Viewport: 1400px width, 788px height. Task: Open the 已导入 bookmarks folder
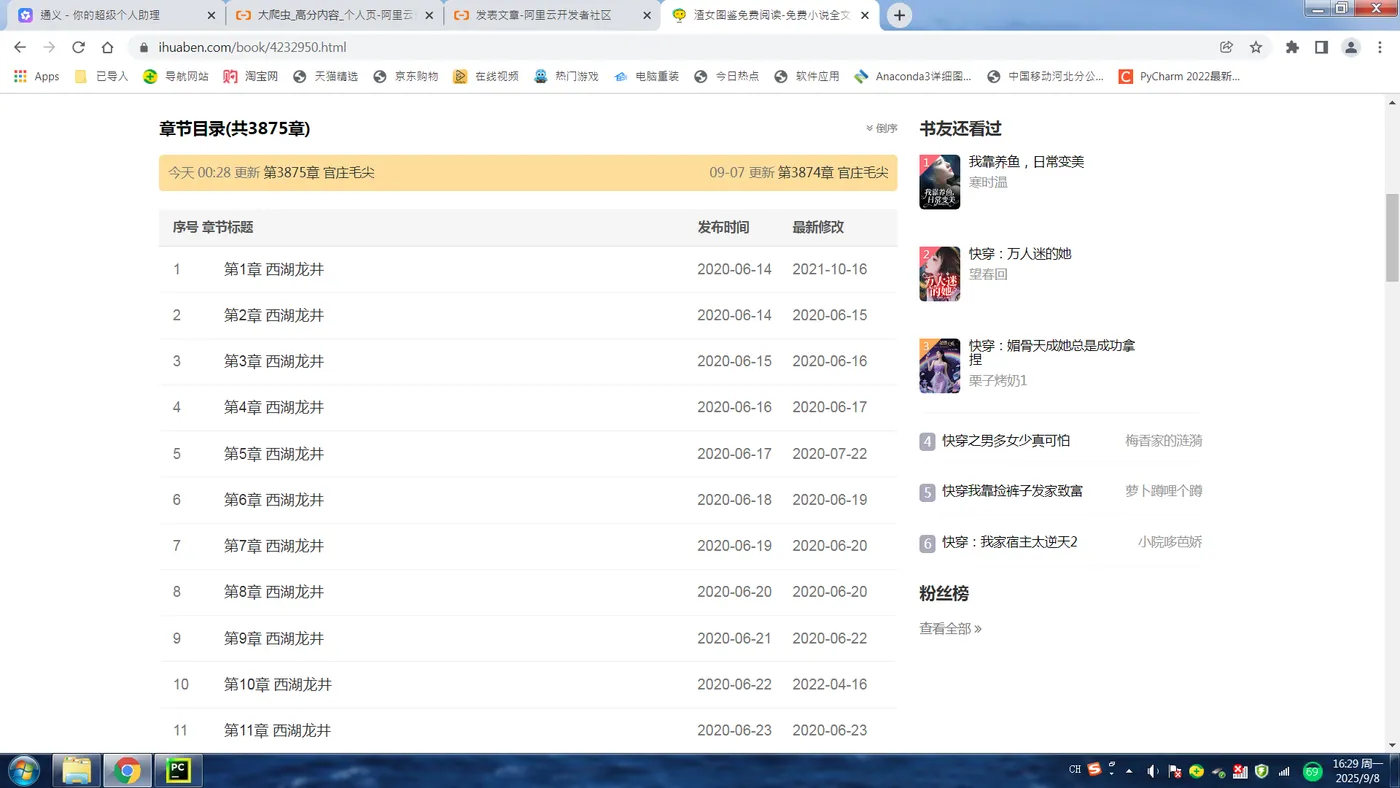101,76
